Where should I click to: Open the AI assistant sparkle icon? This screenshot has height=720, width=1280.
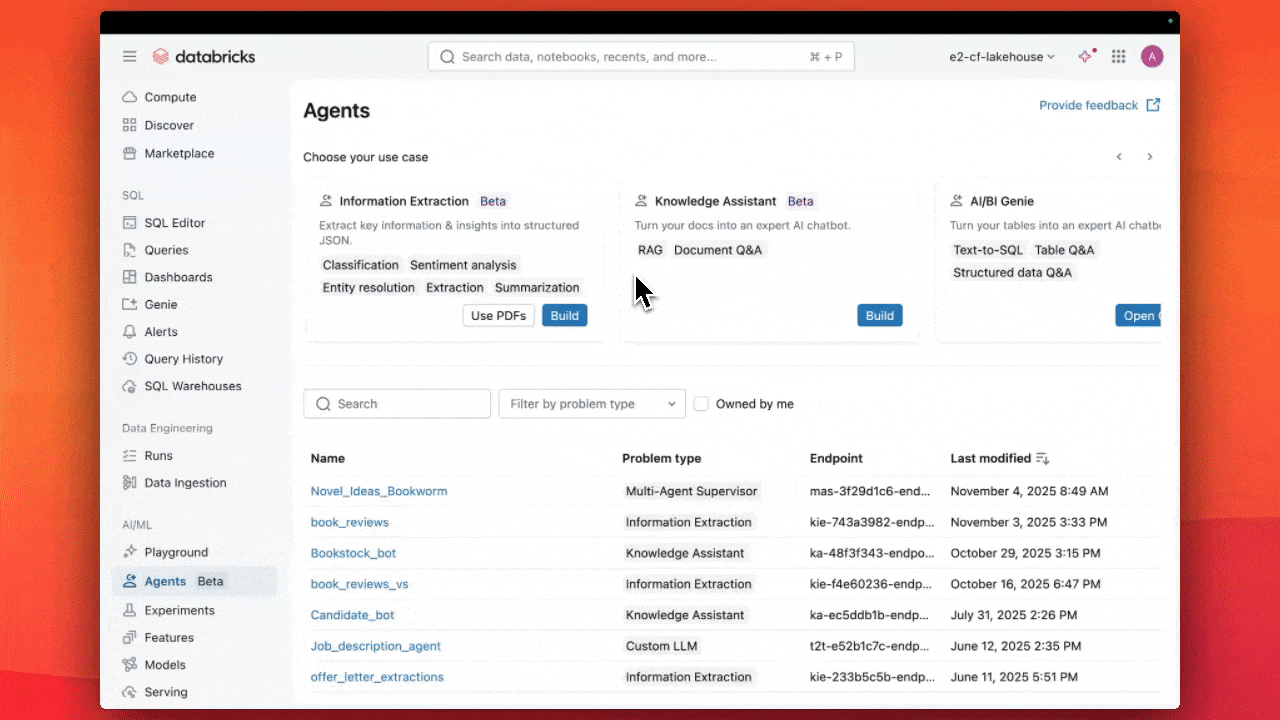coord(1086,56)
